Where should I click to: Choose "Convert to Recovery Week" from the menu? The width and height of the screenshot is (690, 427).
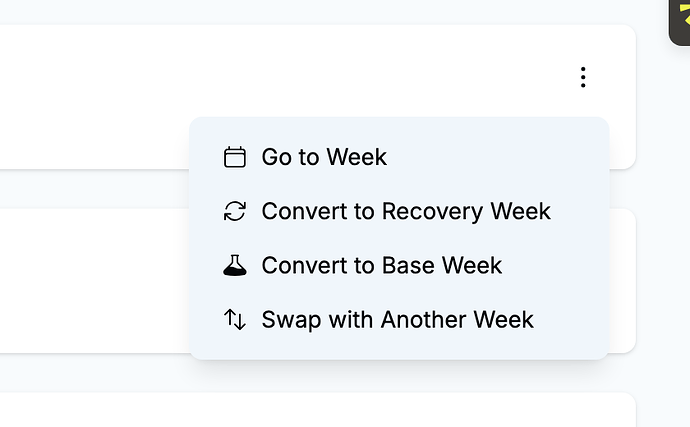406,211
